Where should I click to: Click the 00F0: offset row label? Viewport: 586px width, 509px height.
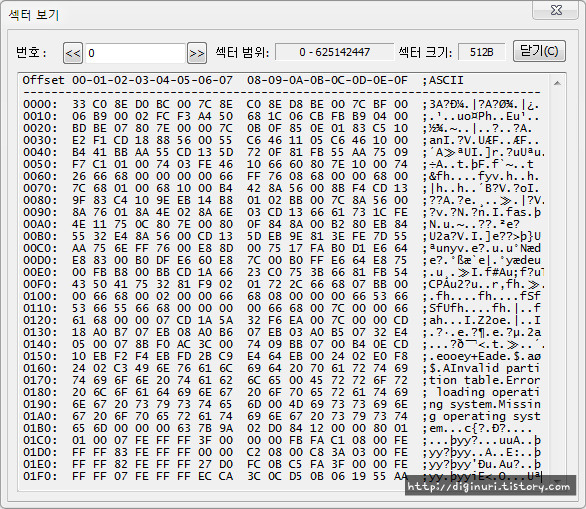[40, 284]
